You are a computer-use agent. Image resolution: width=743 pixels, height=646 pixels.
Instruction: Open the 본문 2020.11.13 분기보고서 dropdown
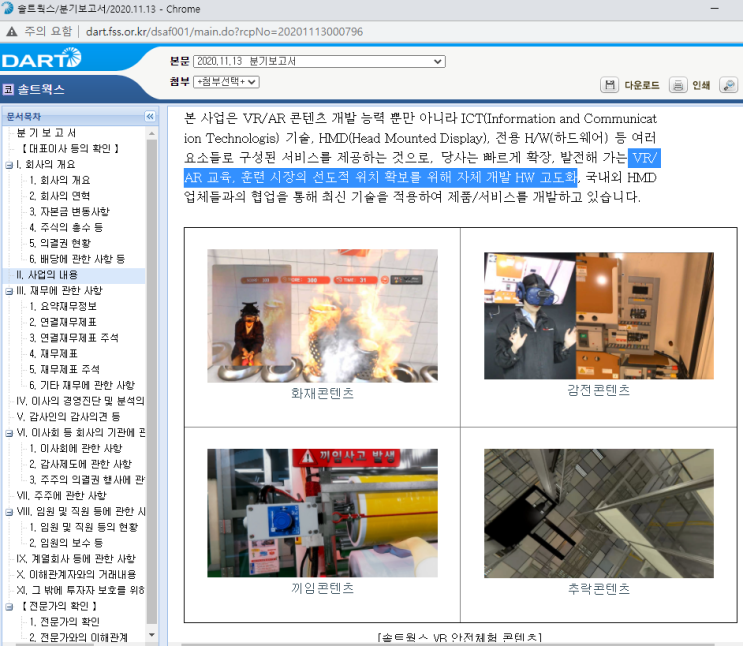pos(319,61)
